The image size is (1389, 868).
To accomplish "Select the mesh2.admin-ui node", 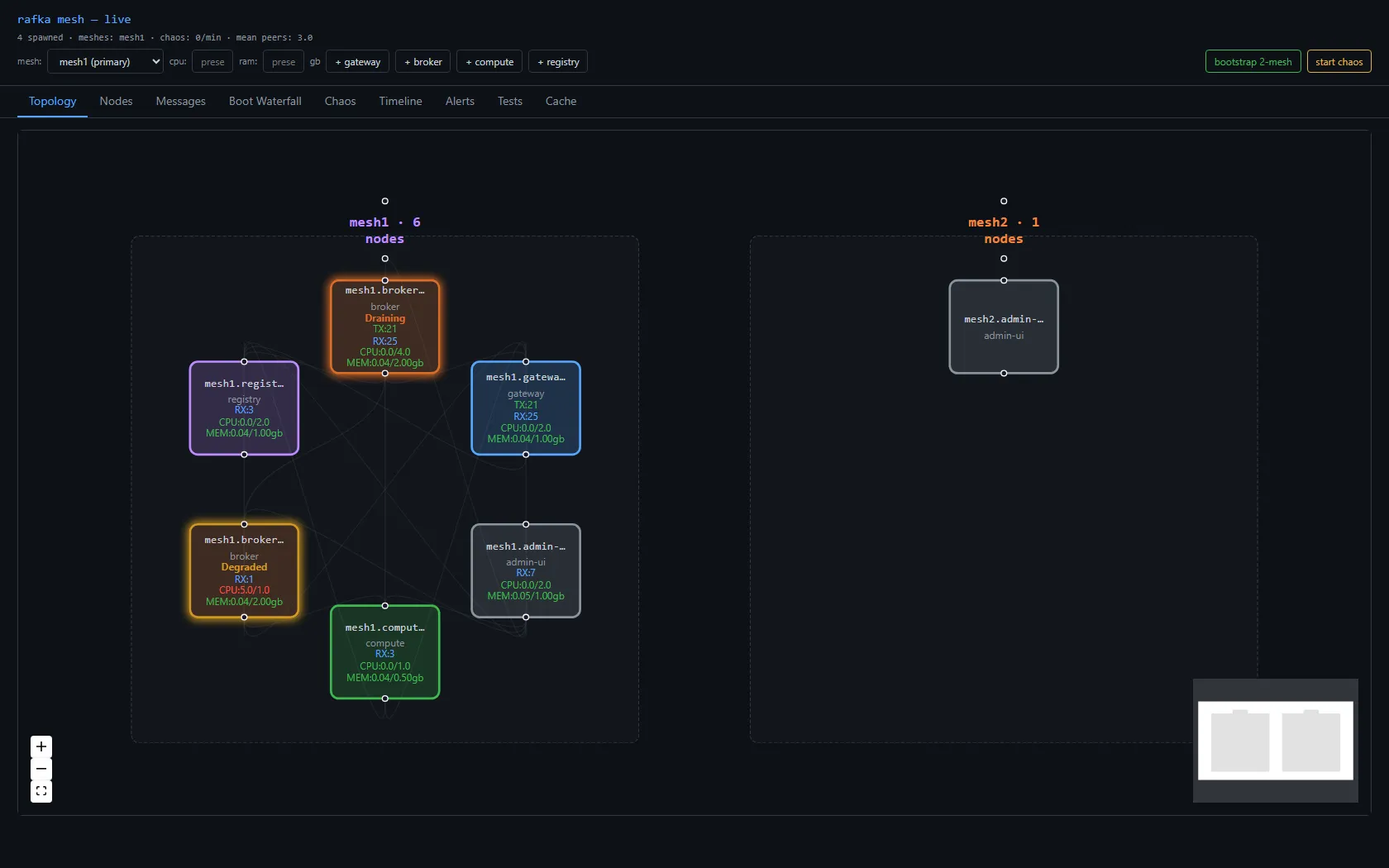I will (1004, 327).
